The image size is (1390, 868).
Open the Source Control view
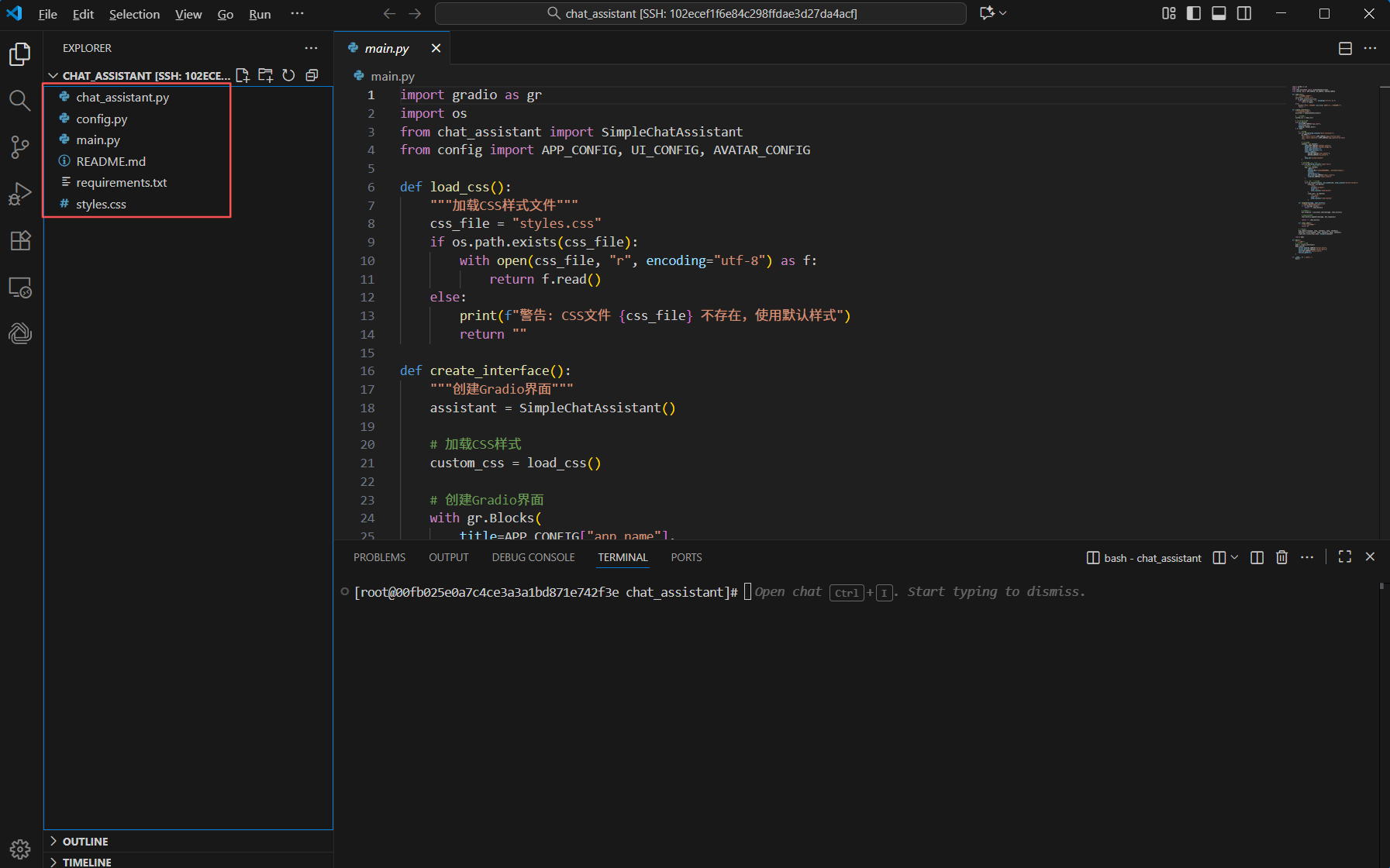click(x=19, y=147)
